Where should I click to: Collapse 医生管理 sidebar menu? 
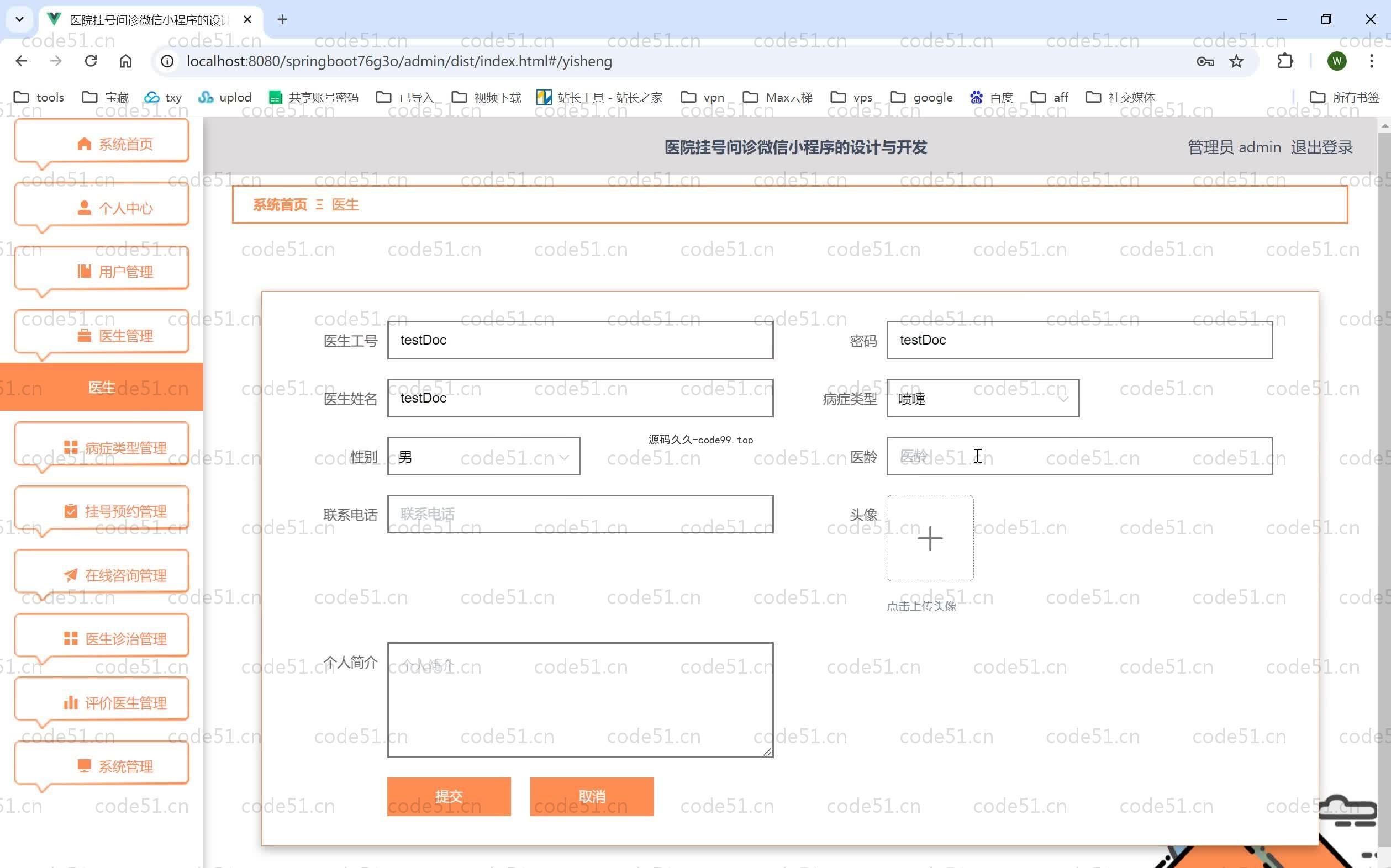point(102,335)
